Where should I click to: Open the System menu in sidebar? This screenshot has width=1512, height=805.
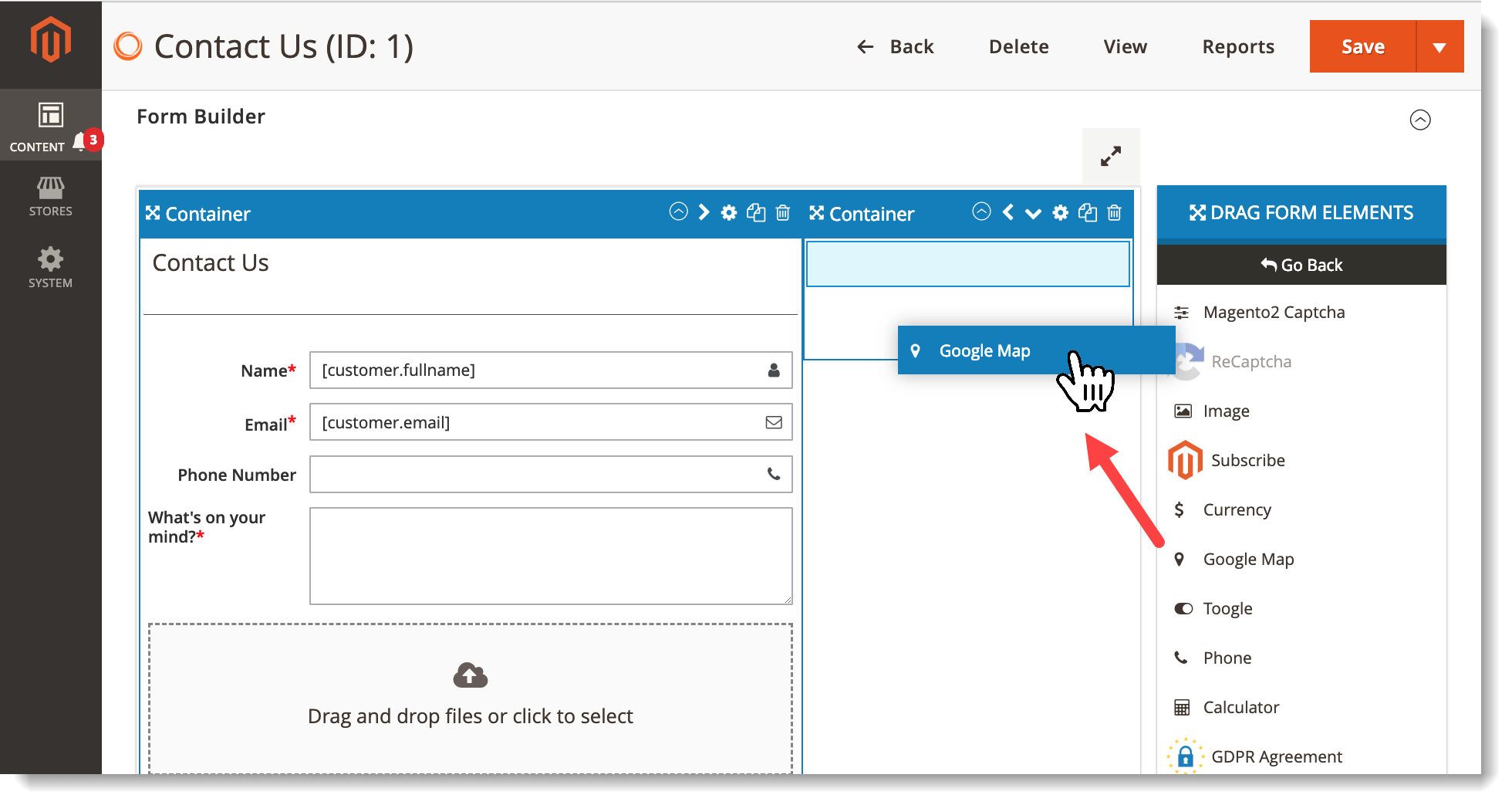(x=51, y=267)
